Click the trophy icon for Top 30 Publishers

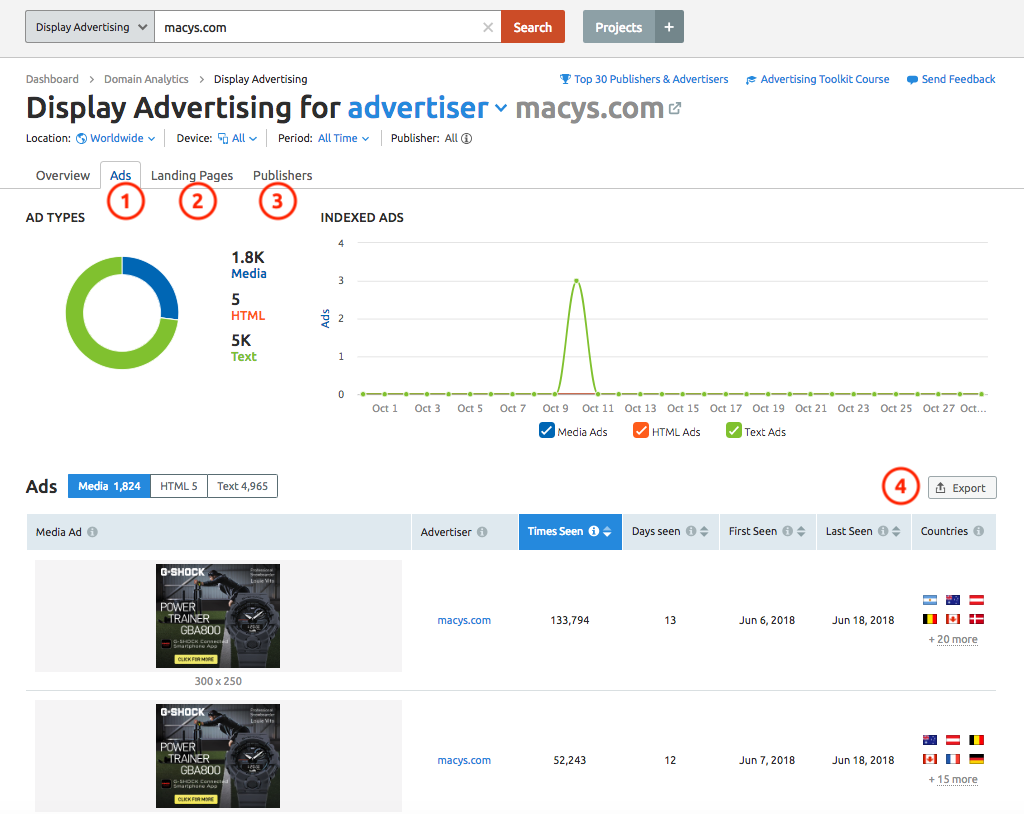[x=566, y=79]
